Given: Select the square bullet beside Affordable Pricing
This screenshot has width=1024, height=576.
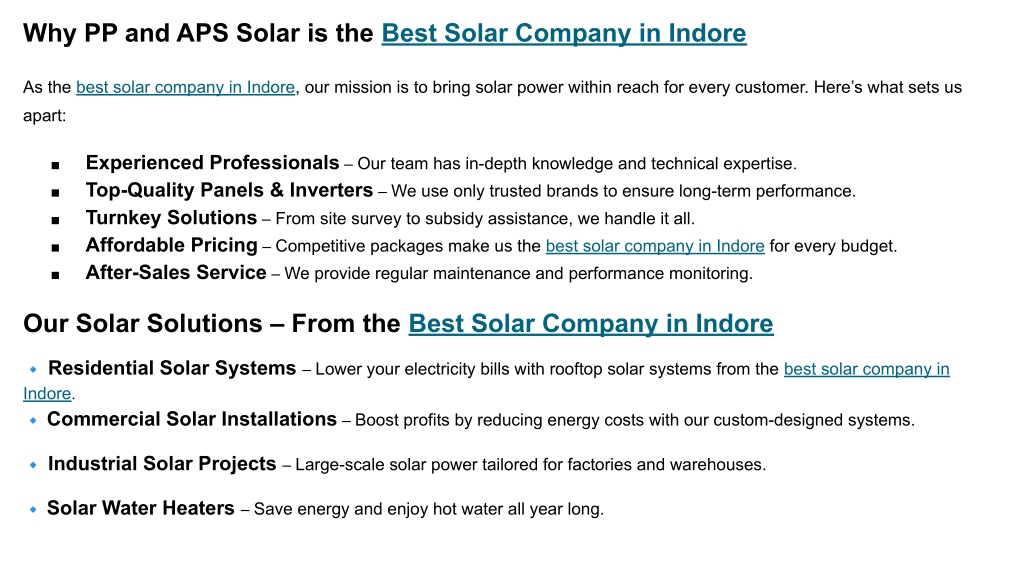Looking at the screenshot, I should [56, 248].
